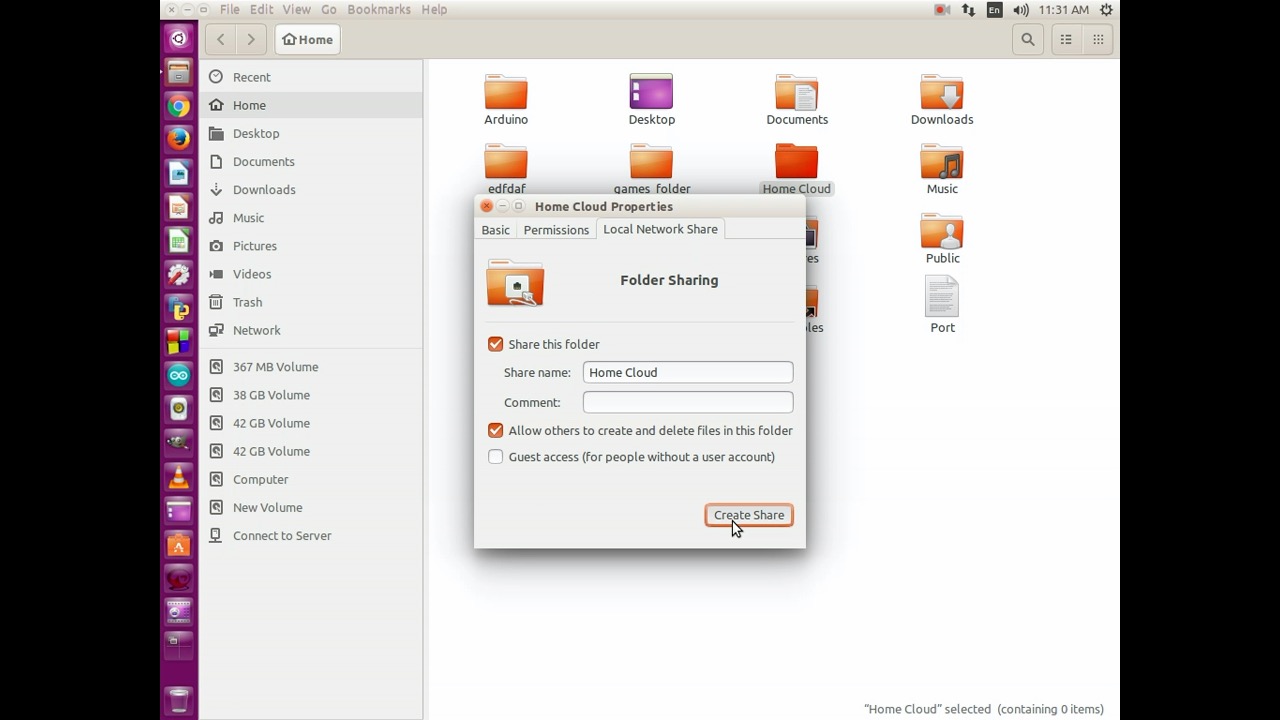Viewport: 1280px width, 720px height.
Task: Open System Settings from the launcher
Action: click(178, 272)
